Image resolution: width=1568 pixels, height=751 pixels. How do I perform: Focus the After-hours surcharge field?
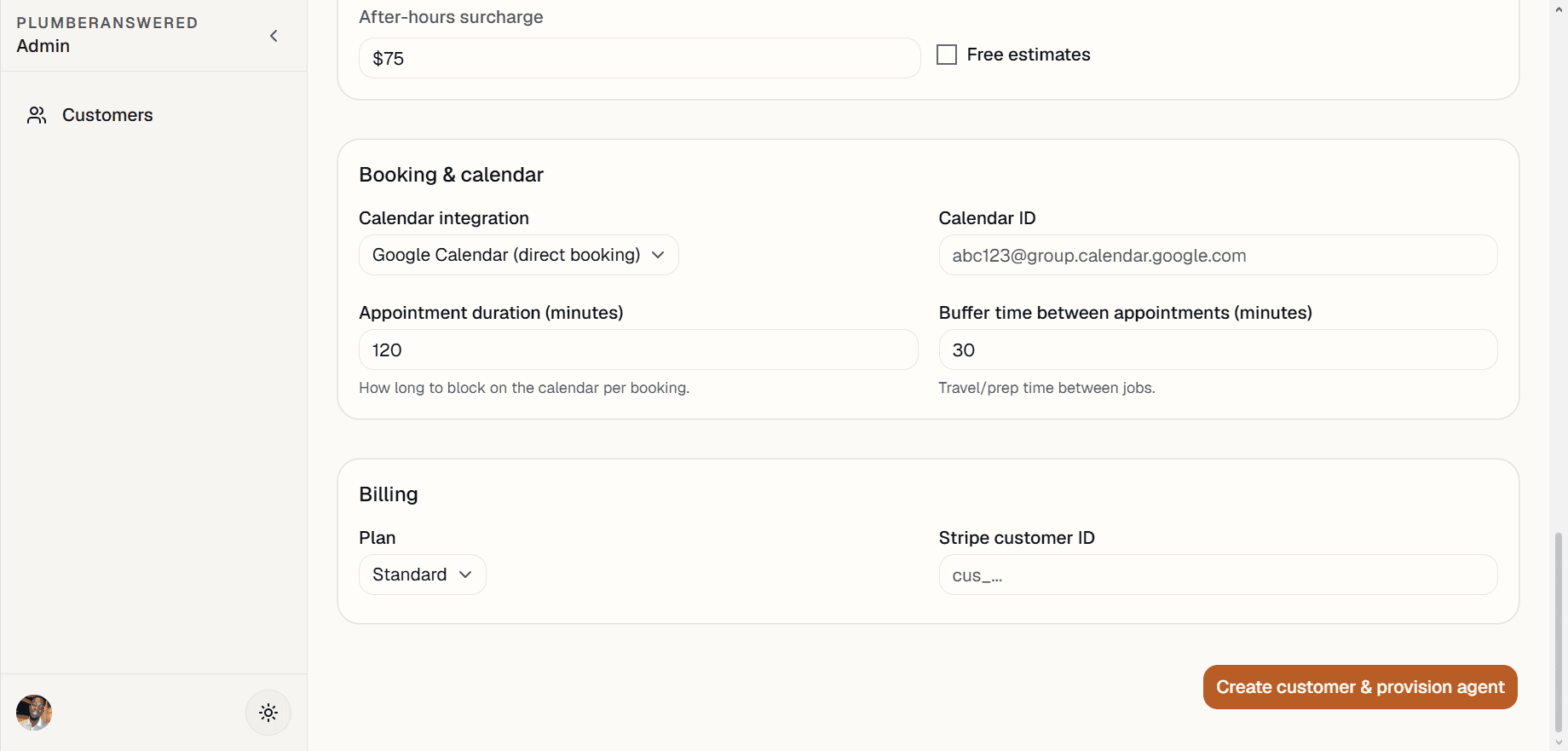[640, 58]
